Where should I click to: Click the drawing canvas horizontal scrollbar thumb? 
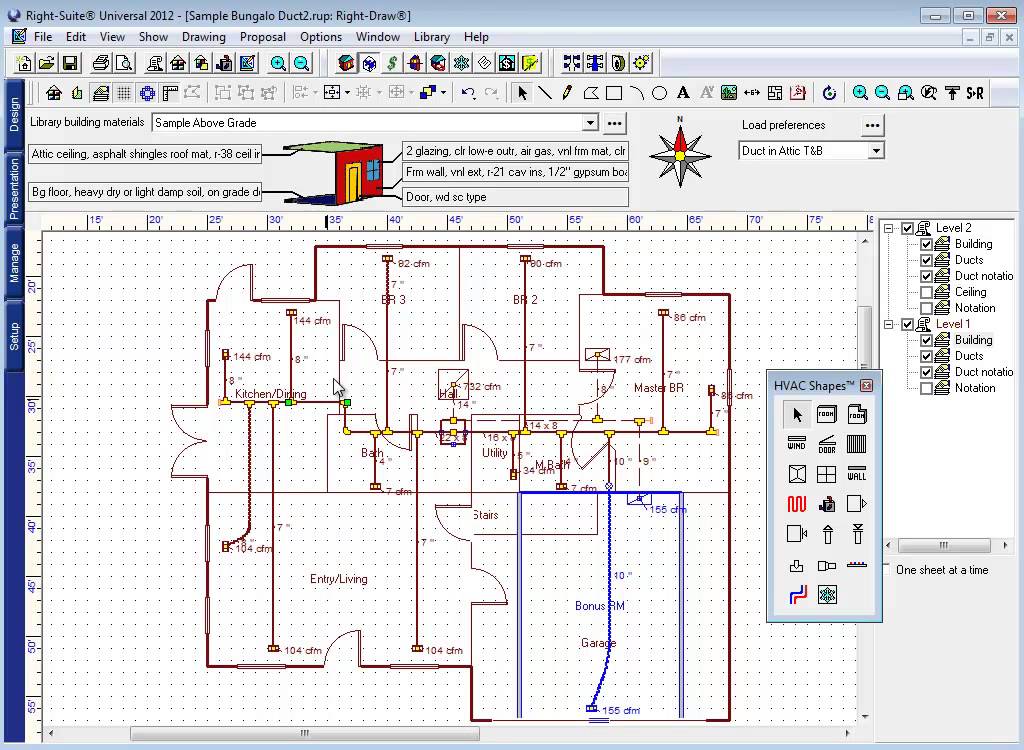click(x=305, y=734)
